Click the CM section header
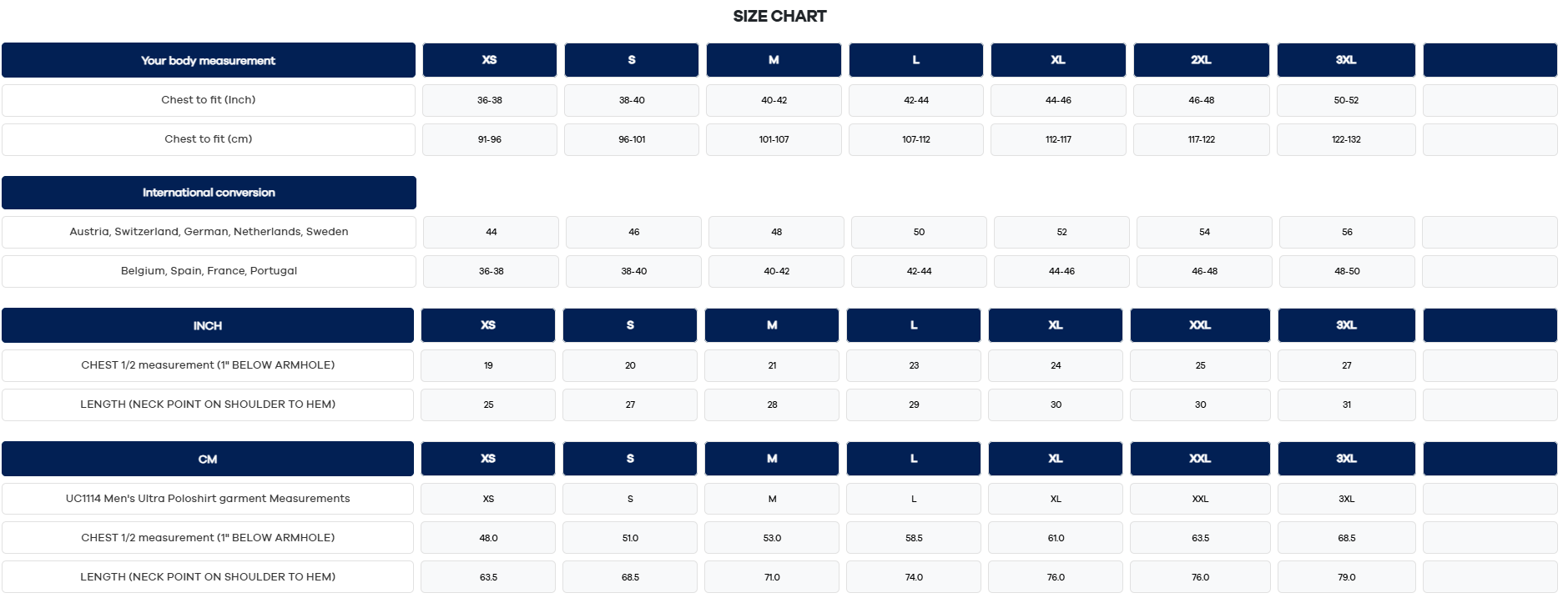Viewport: 1568px width, 598px height. click(x=207, y=460)
